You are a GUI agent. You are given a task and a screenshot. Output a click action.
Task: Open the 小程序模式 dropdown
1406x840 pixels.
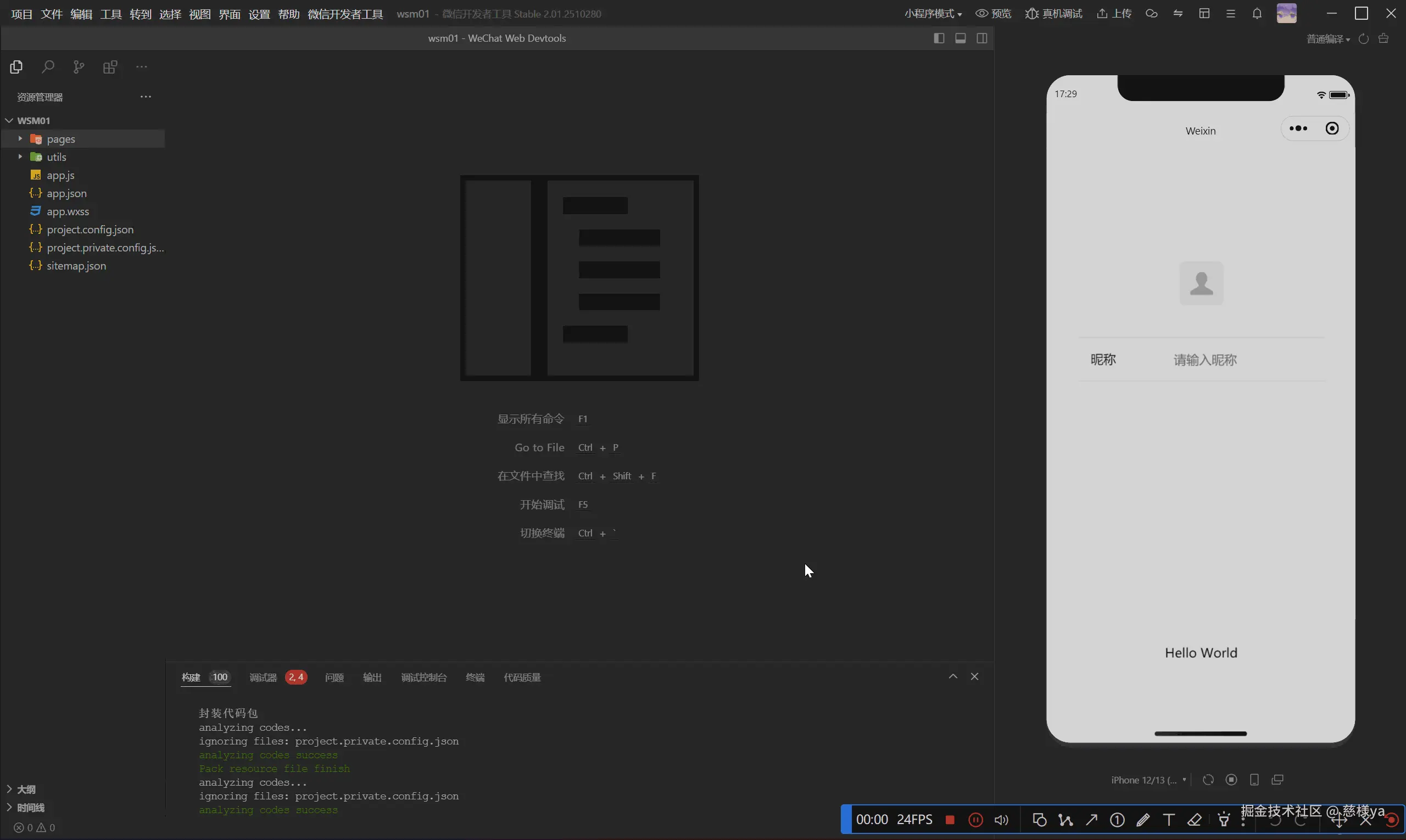click(x=933, y=14)
